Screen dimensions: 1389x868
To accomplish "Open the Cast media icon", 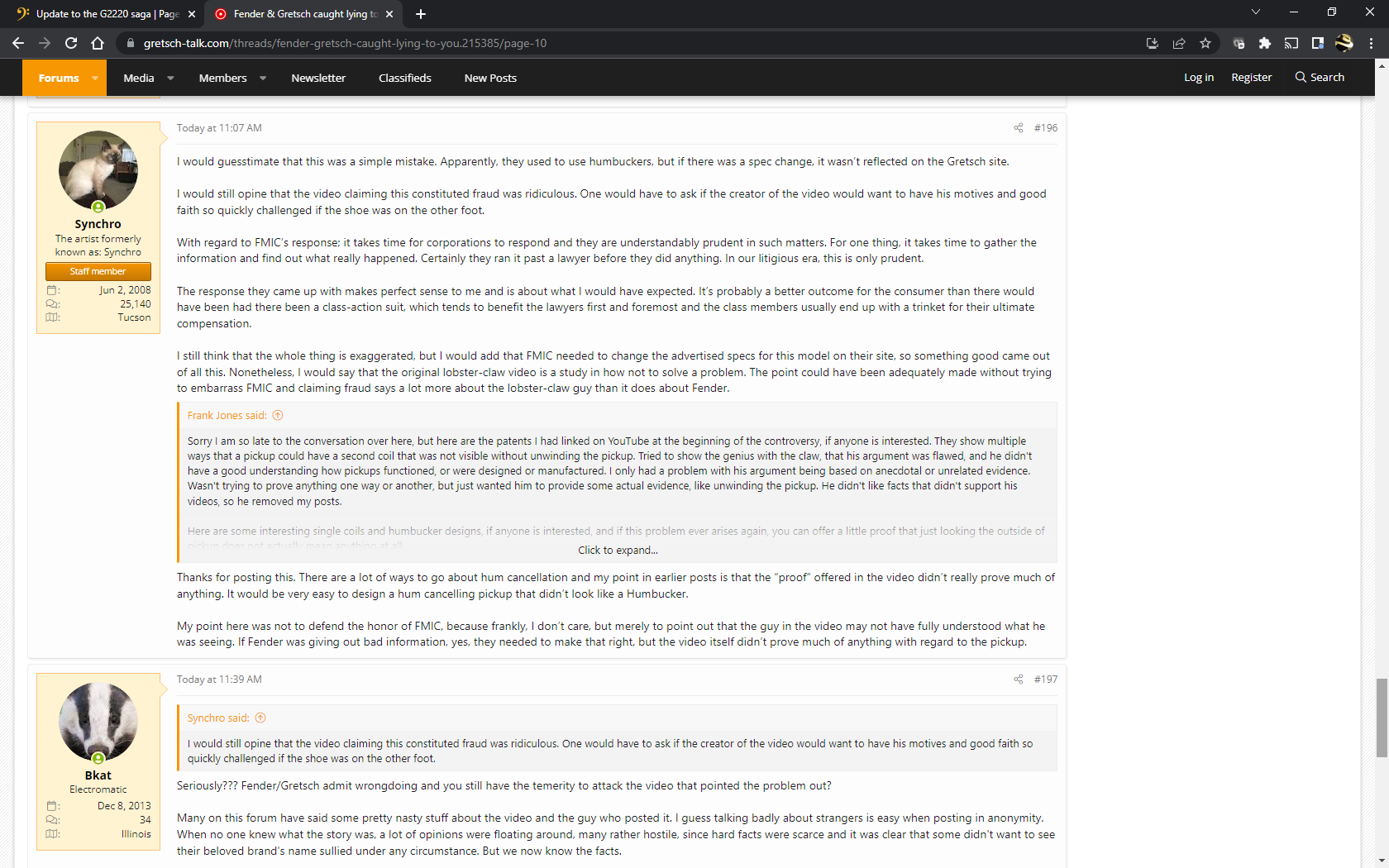I will pos(1291,43).
